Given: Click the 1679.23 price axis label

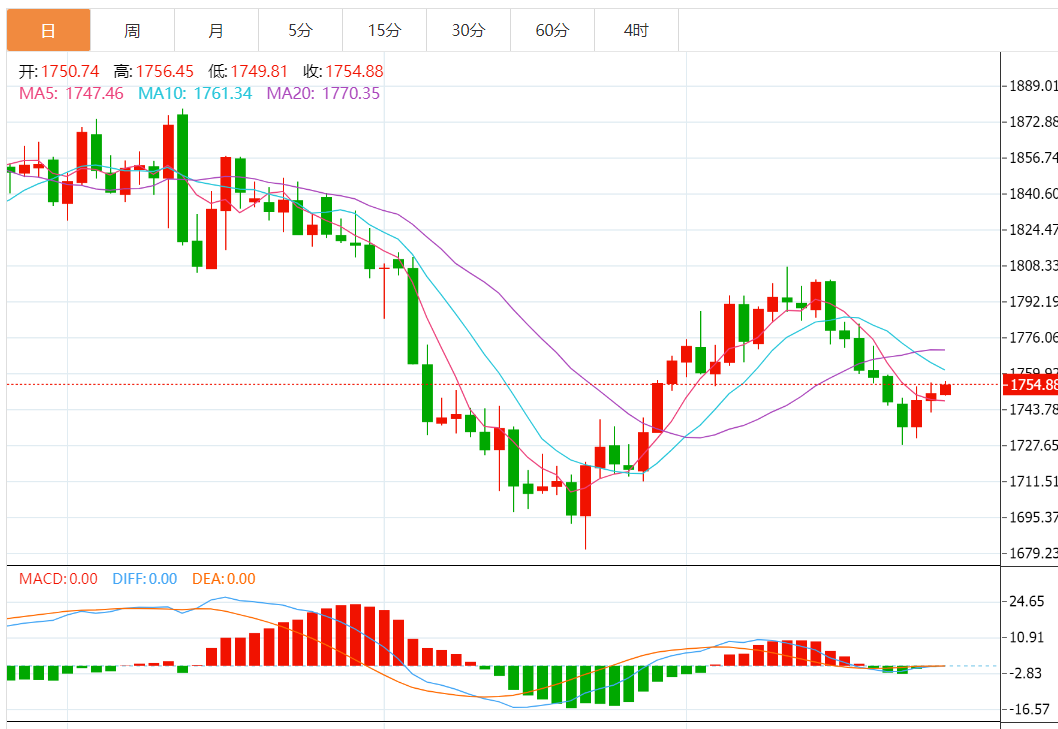Looking at the screenshot, I should click(x=1032, y=554).
